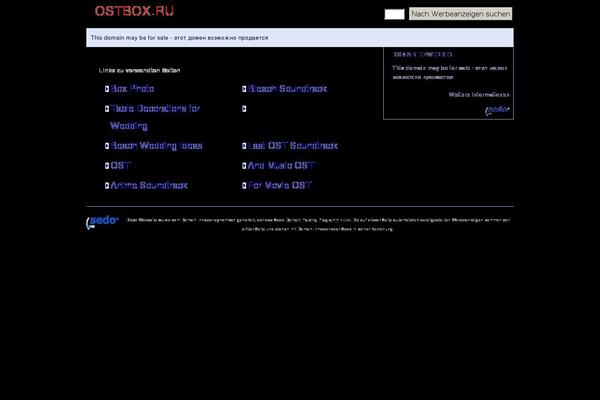600x400 pixels.
Task: Click the domain-for-sale banner text
Action: 179,38
